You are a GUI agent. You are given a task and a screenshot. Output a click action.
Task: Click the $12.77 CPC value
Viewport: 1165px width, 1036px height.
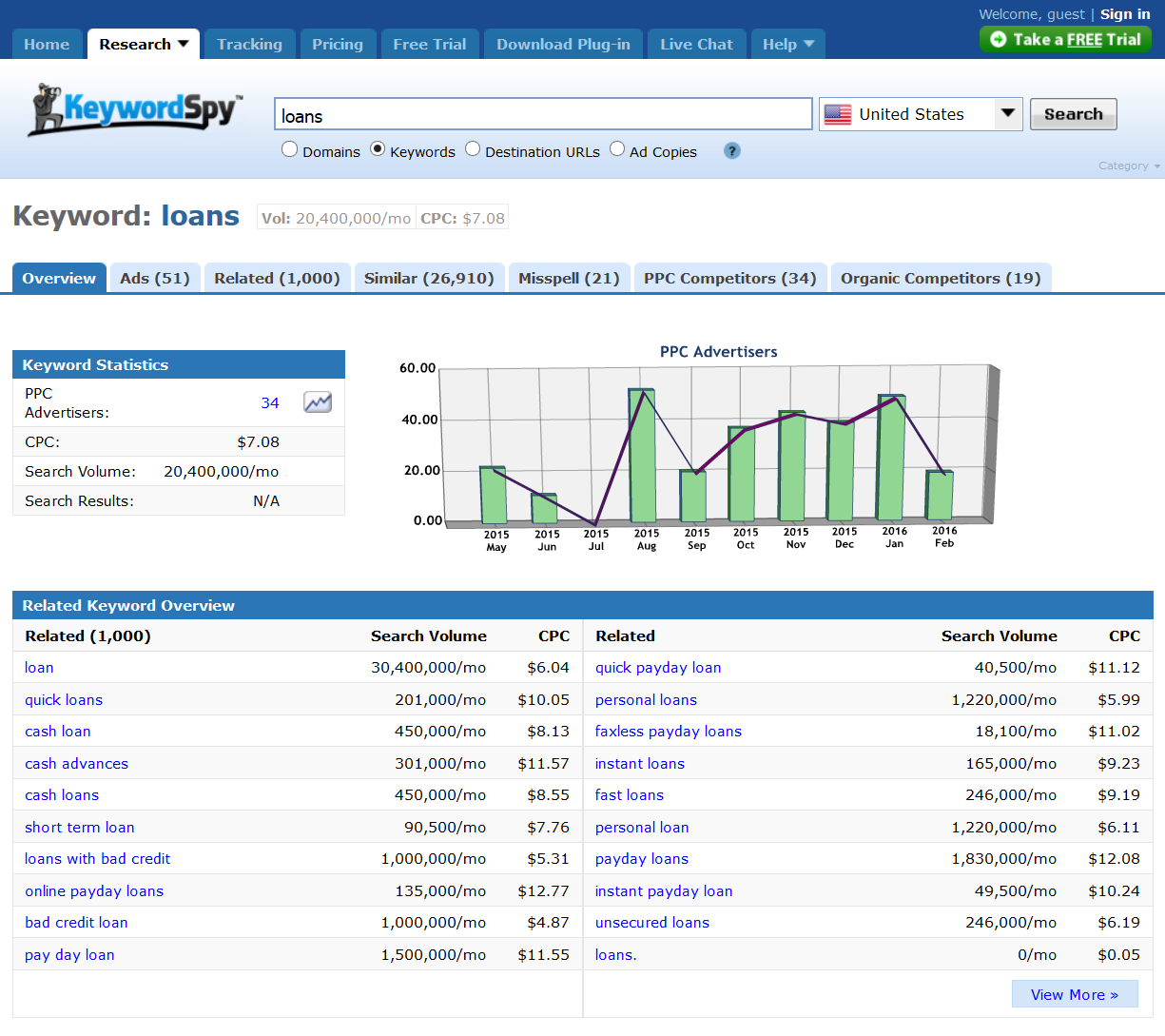click(x=543, y=891)
